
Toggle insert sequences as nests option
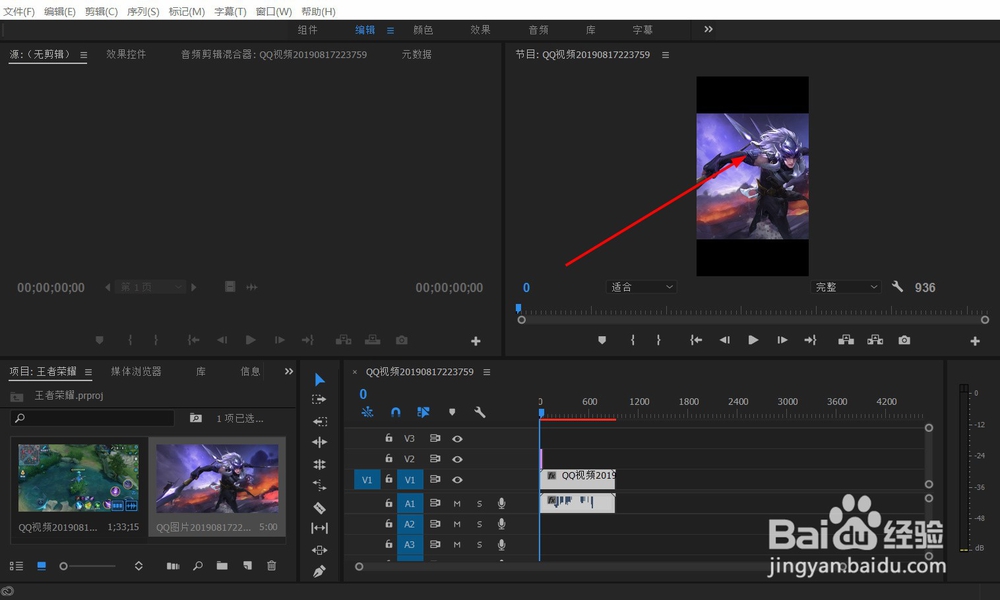point(367,412)
